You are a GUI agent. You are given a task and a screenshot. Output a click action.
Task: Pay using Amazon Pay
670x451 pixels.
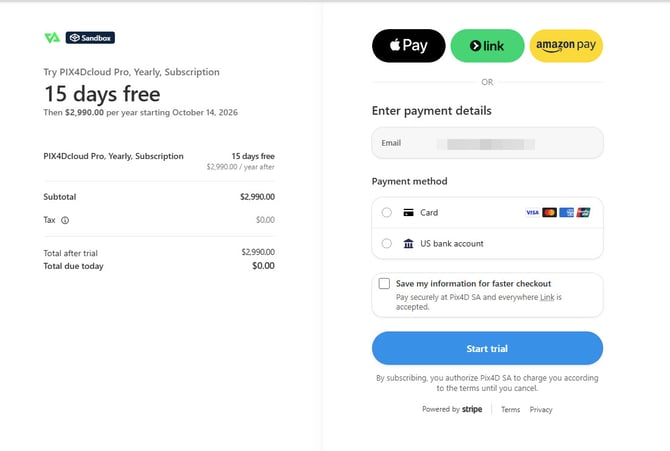[x=566, y=46]
